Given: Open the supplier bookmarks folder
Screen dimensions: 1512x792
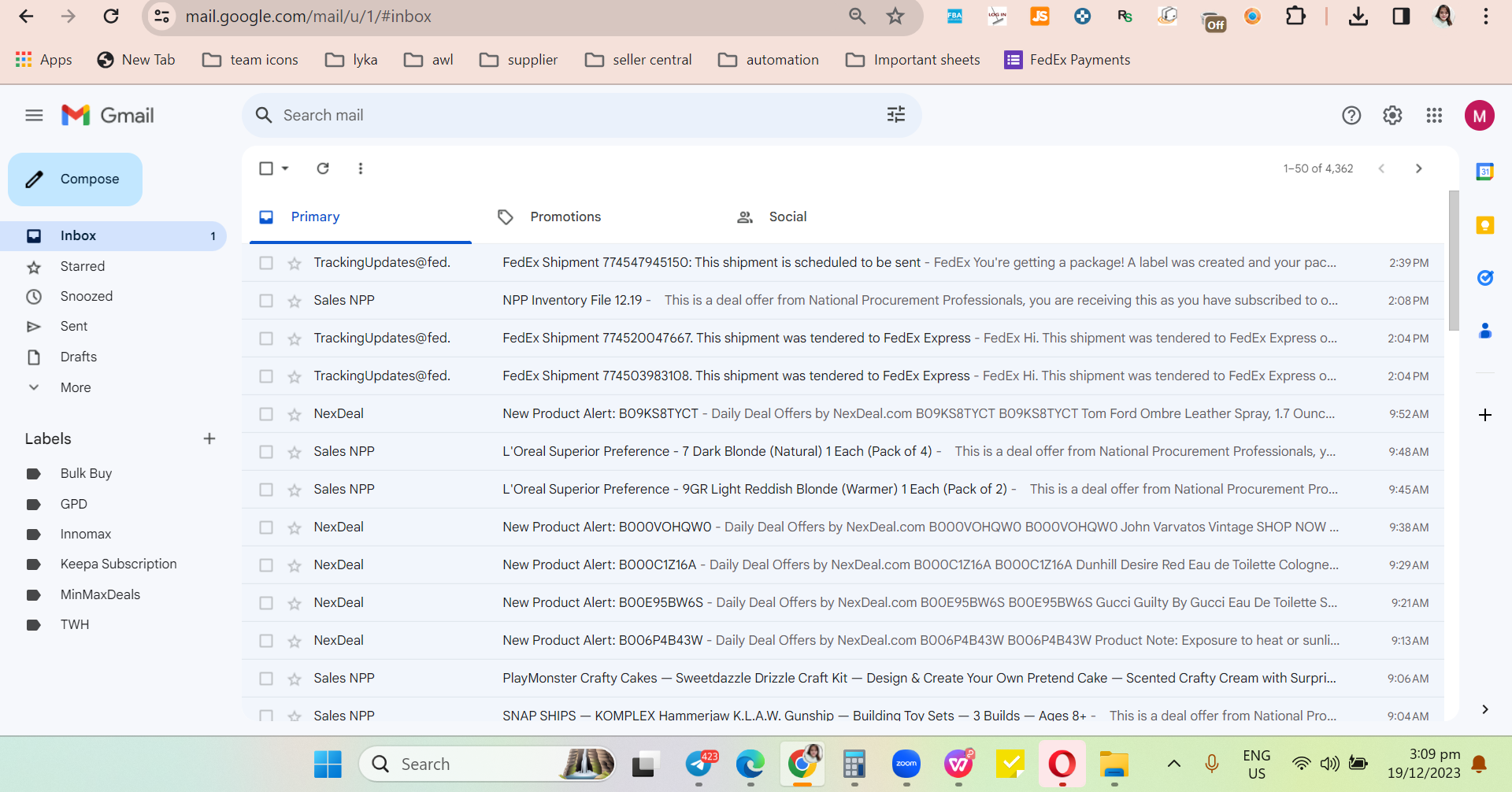Looking at the screenshot, I should click(518, 60).
